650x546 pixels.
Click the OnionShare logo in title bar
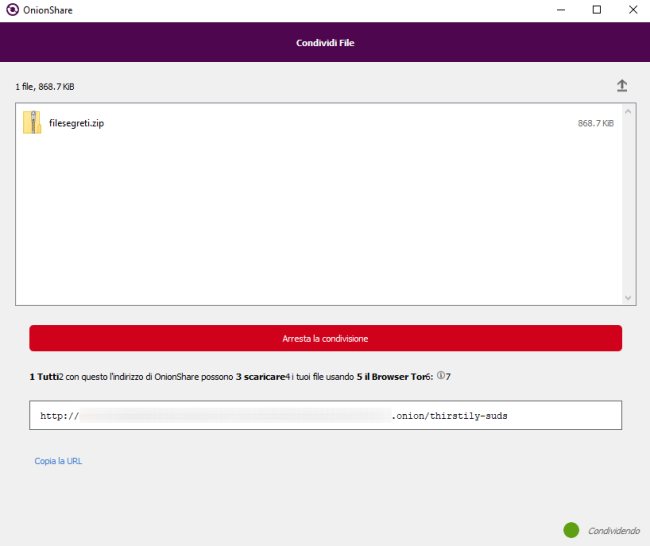click(11, 10)
